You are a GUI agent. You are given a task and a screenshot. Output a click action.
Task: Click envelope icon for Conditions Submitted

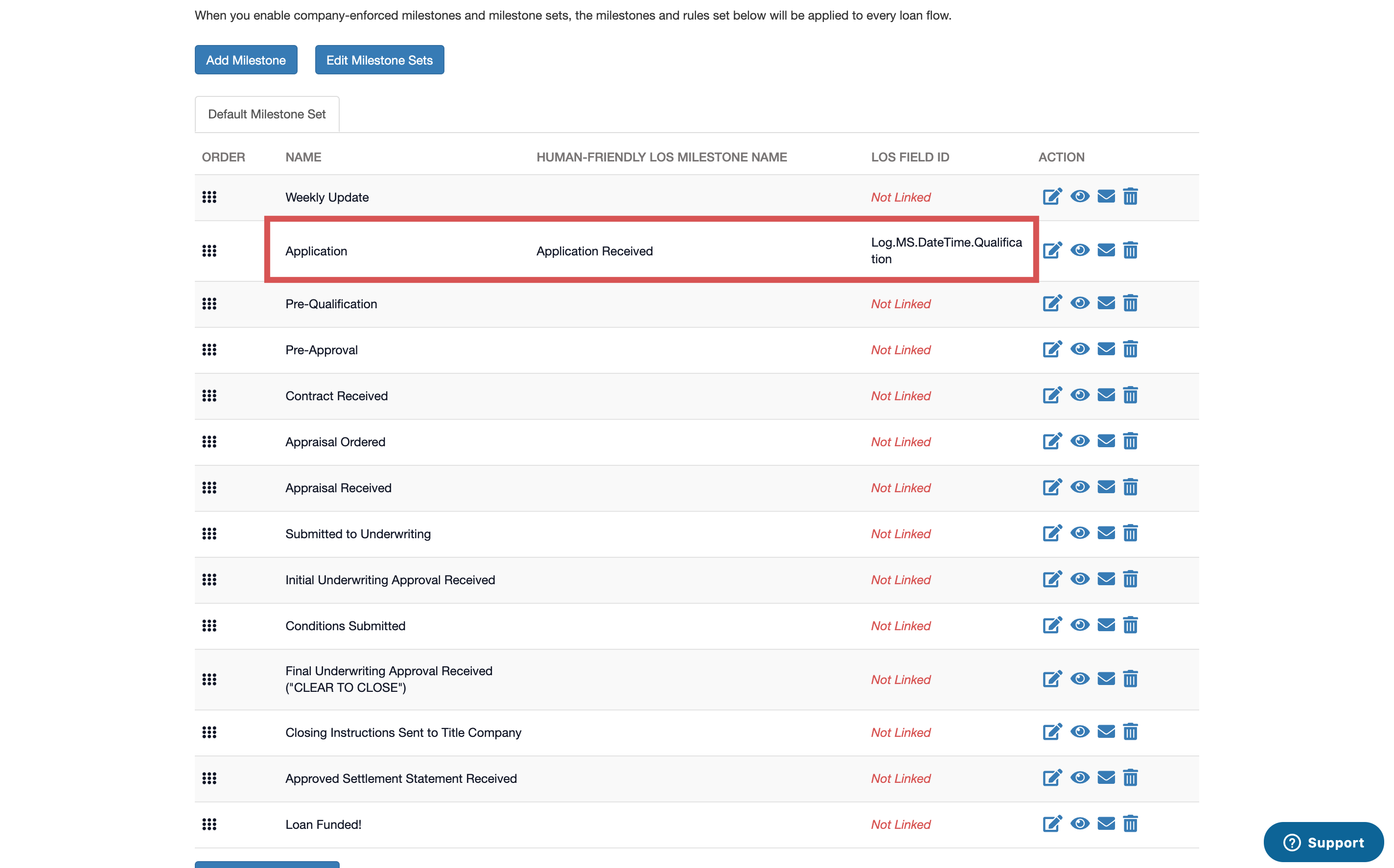[1106, 625]
